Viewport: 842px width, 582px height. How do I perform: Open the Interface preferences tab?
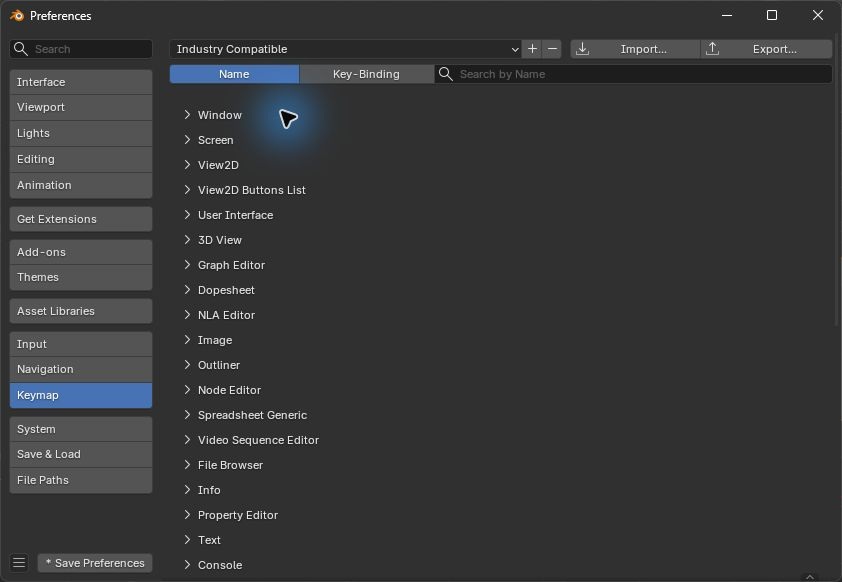81,82
